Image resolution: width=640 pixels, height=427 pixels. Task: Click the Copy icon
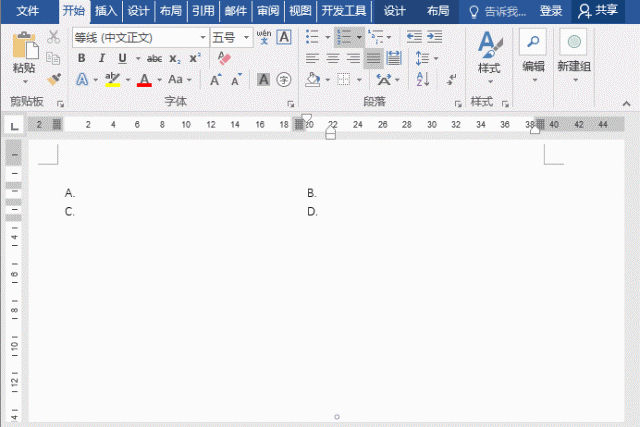(x=53, y=58)
